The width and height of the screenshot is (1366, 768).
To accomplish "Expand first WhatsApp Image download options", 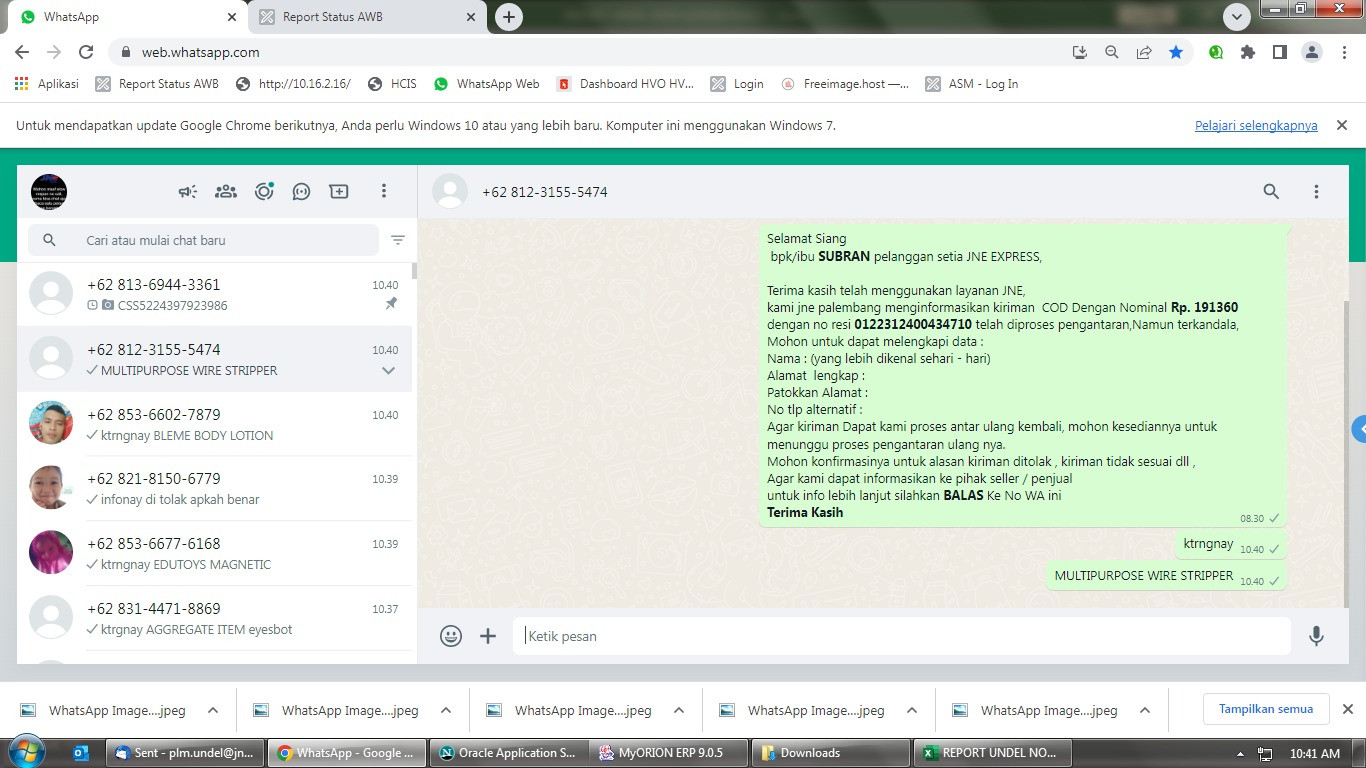I will [213, 710].
